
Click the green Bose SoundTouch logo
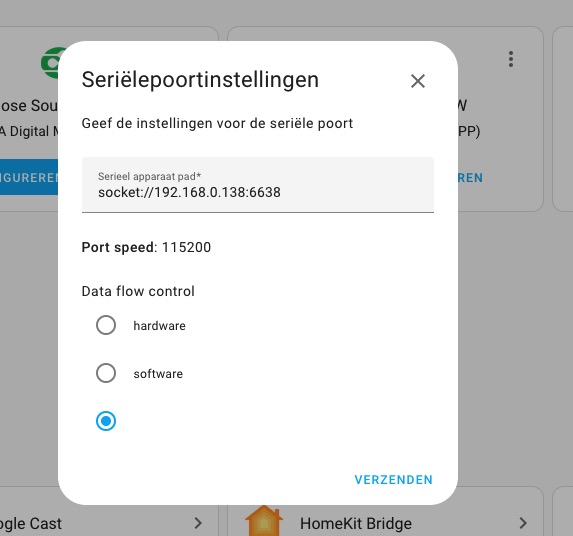[x=50, y=63]
